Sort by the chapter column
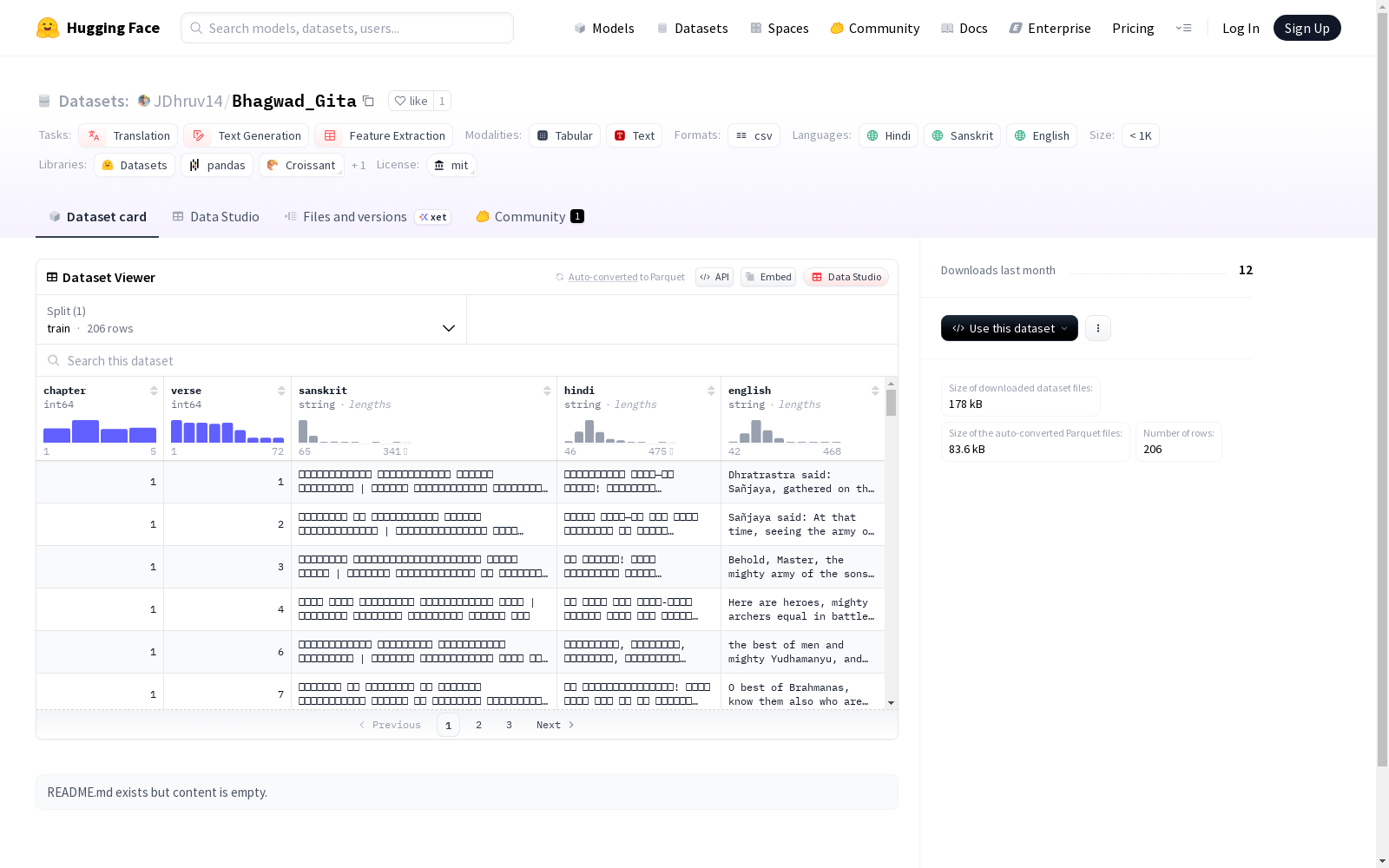This screenshot has width=1389, height=868. (x=154, y=391)
